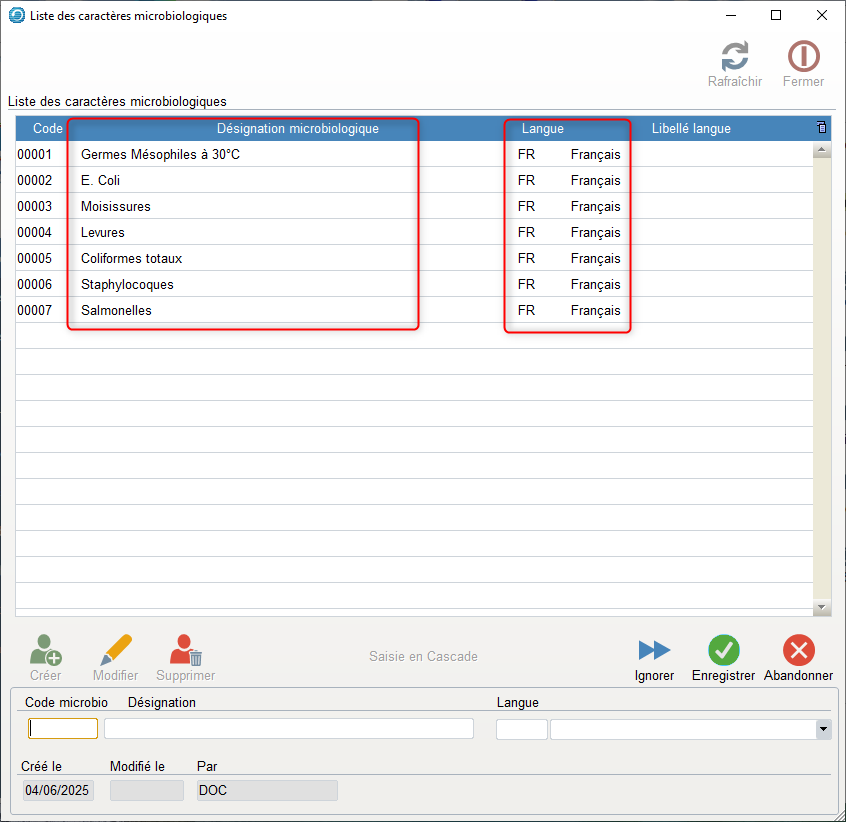The image size is (846, 822).
Task: Click the Créer new record icon
Action: point(45,651)
